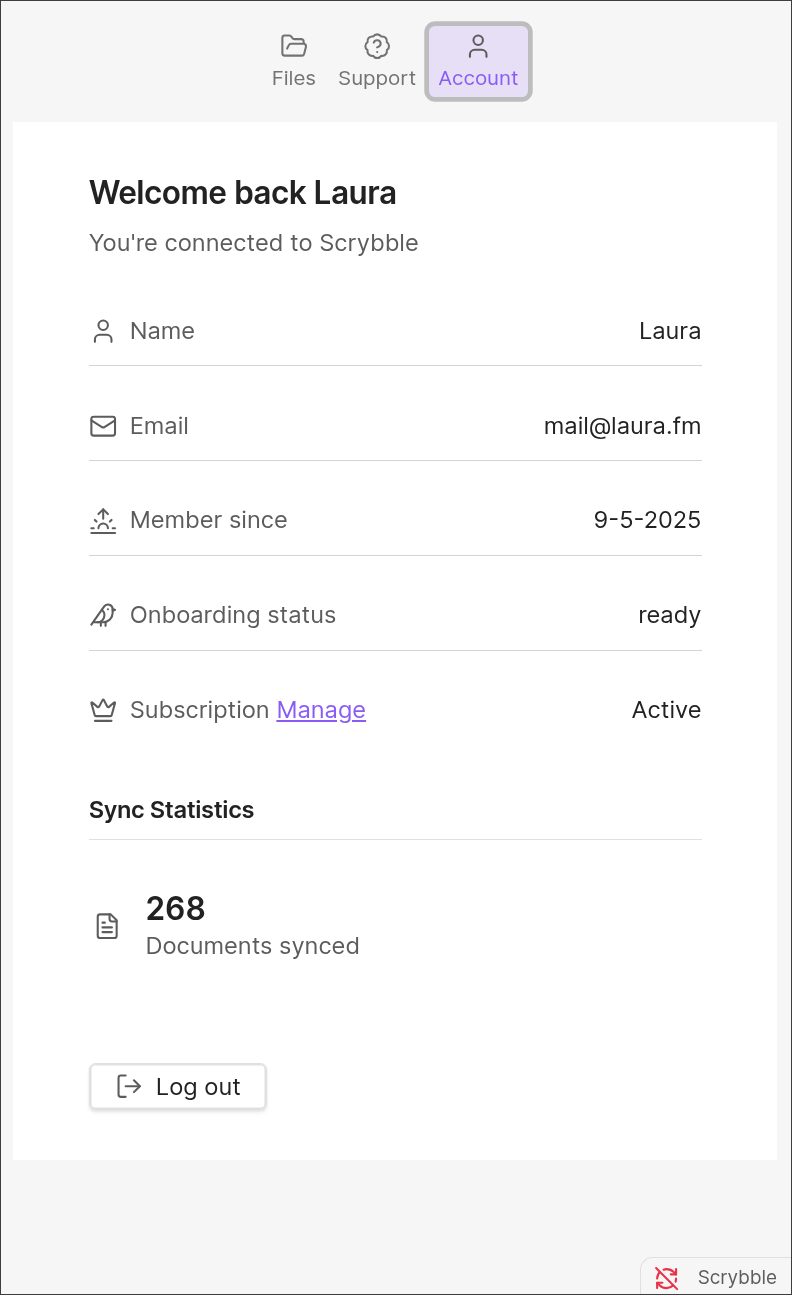Click the 268 documents synced count
Viewport: 792px width, 1295px height.
tap(176, 908)
